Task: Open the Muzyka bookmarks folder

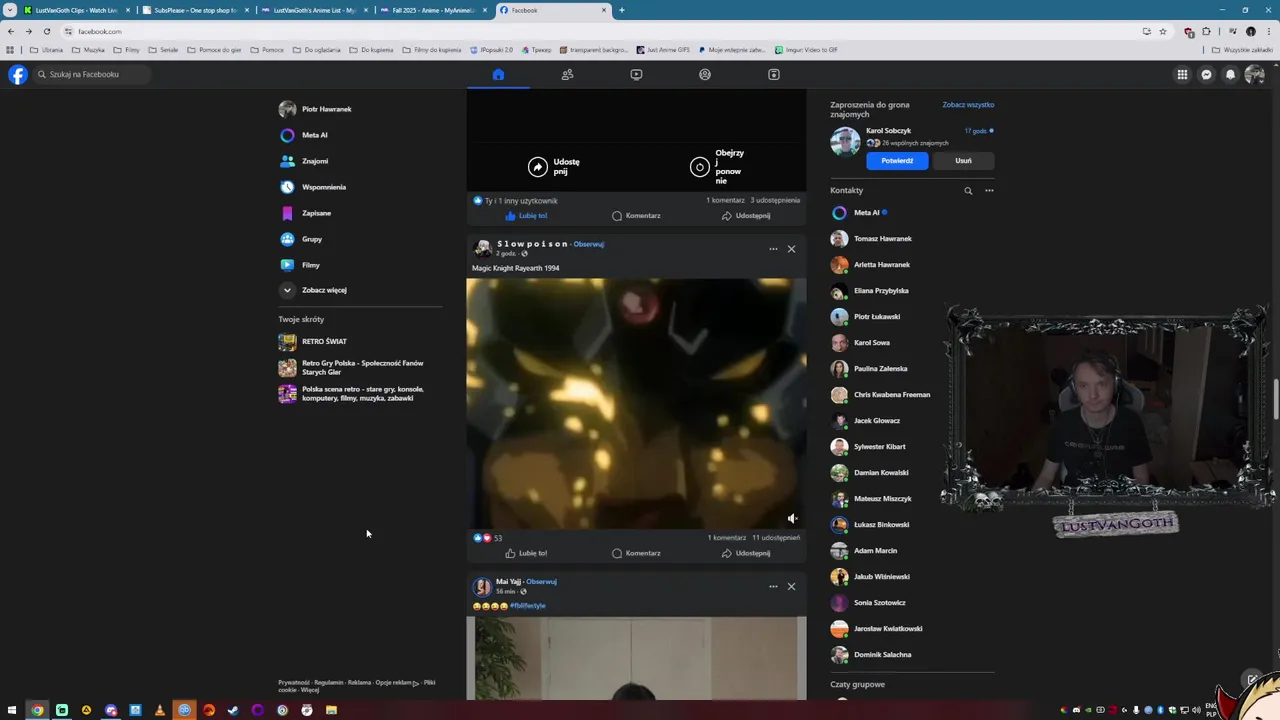Action: pyautogui.click(x=88, y=49)
